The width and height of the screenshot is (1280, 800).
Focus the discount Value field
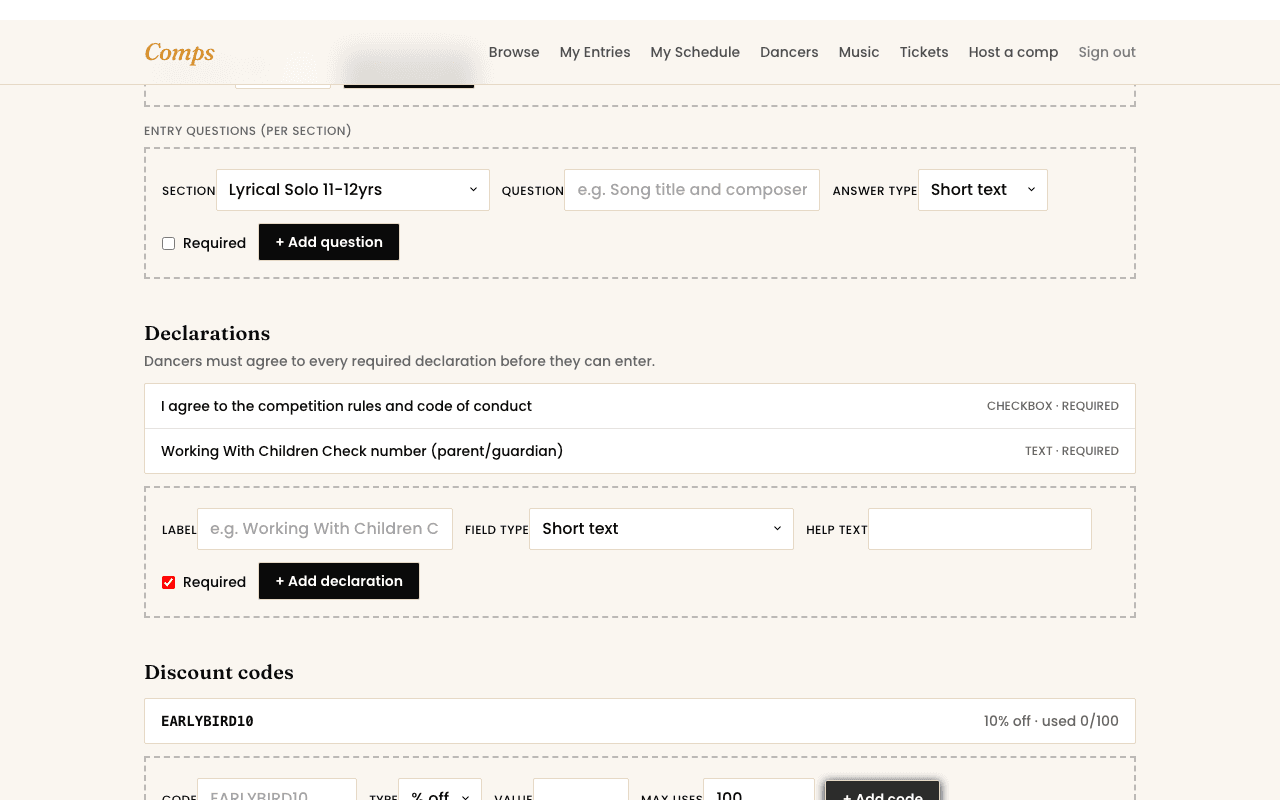tap(581, 789)
